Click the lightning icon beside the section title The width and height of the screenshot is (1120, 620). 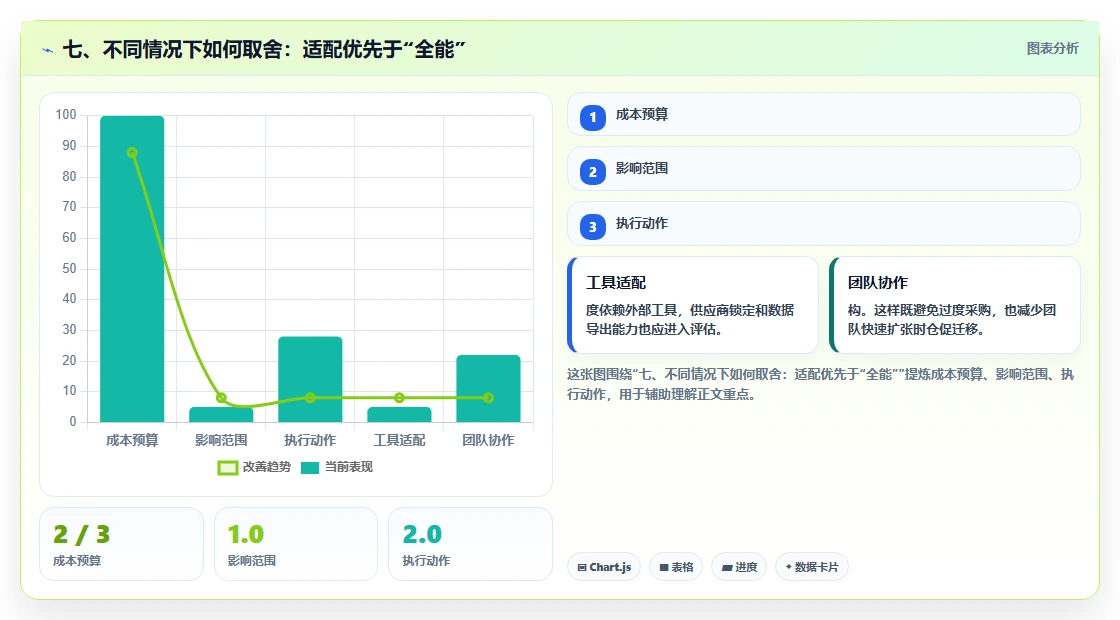(48, 50)
